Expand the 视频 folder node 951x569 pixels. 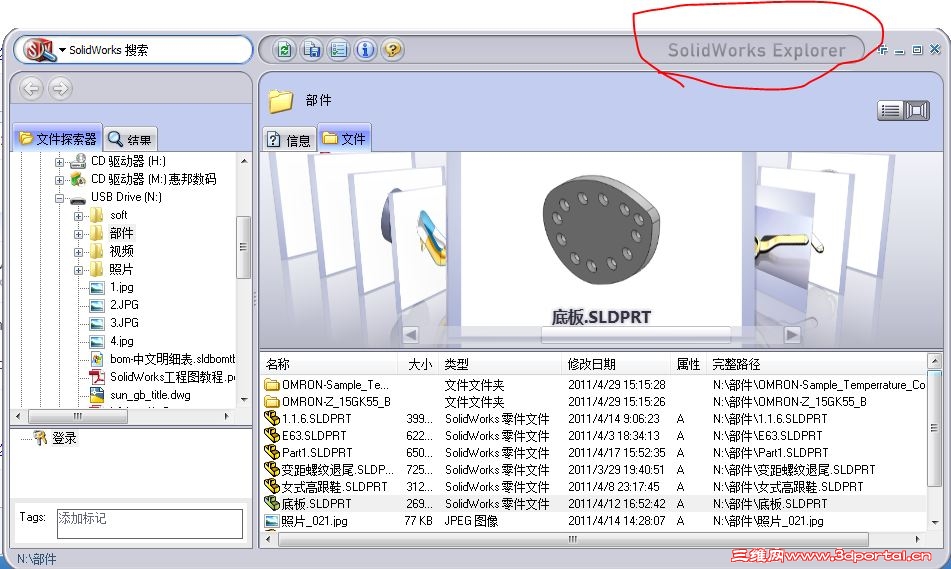click(78, 252)
